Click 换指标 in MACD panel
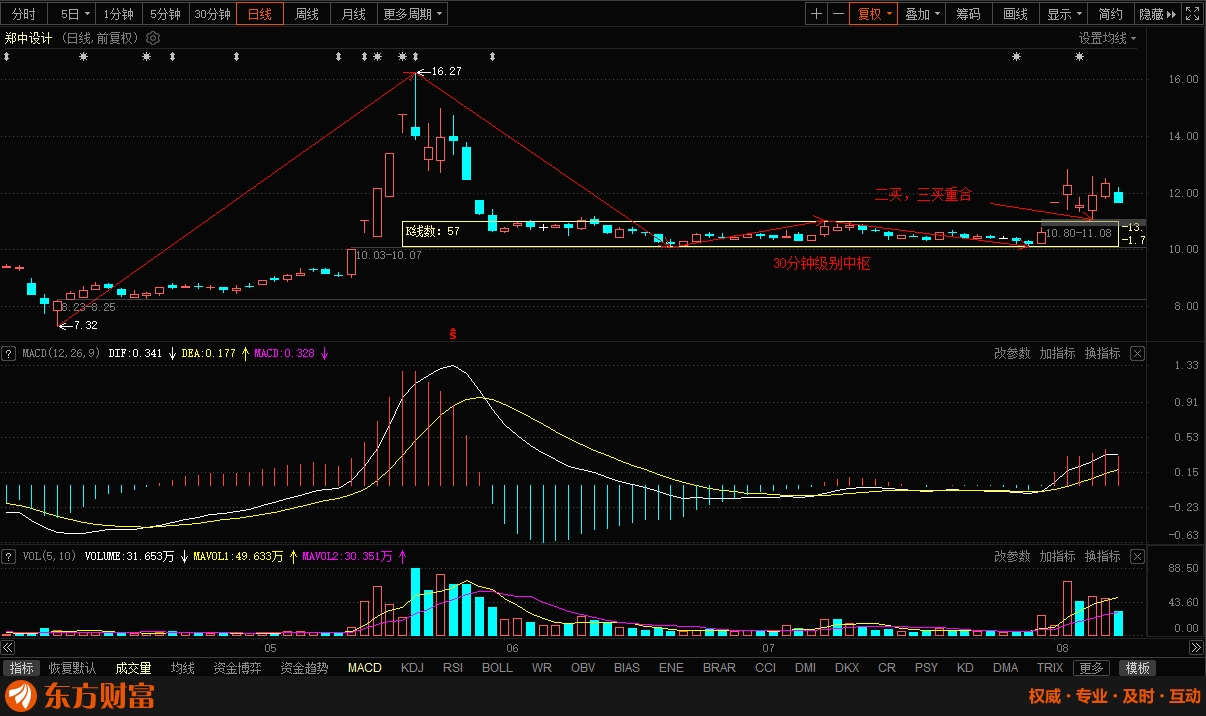 [x=1103, y=353]
